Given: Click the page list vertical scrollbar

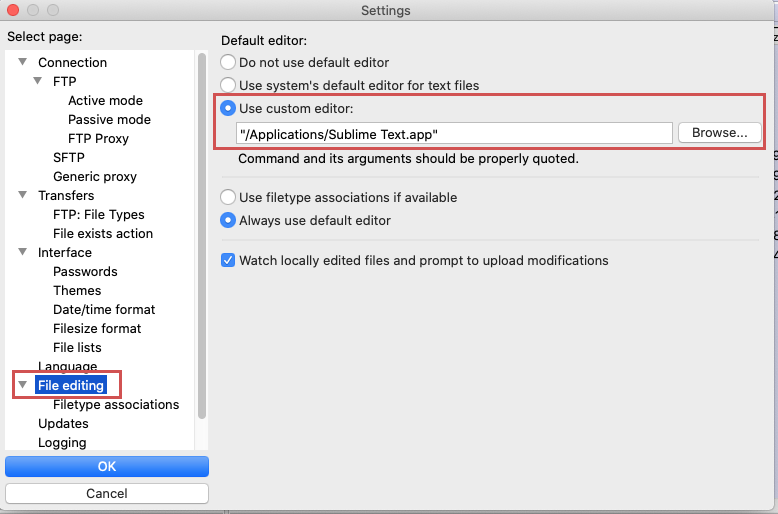Looking at the screenshot, I should [x=201, y=236].
